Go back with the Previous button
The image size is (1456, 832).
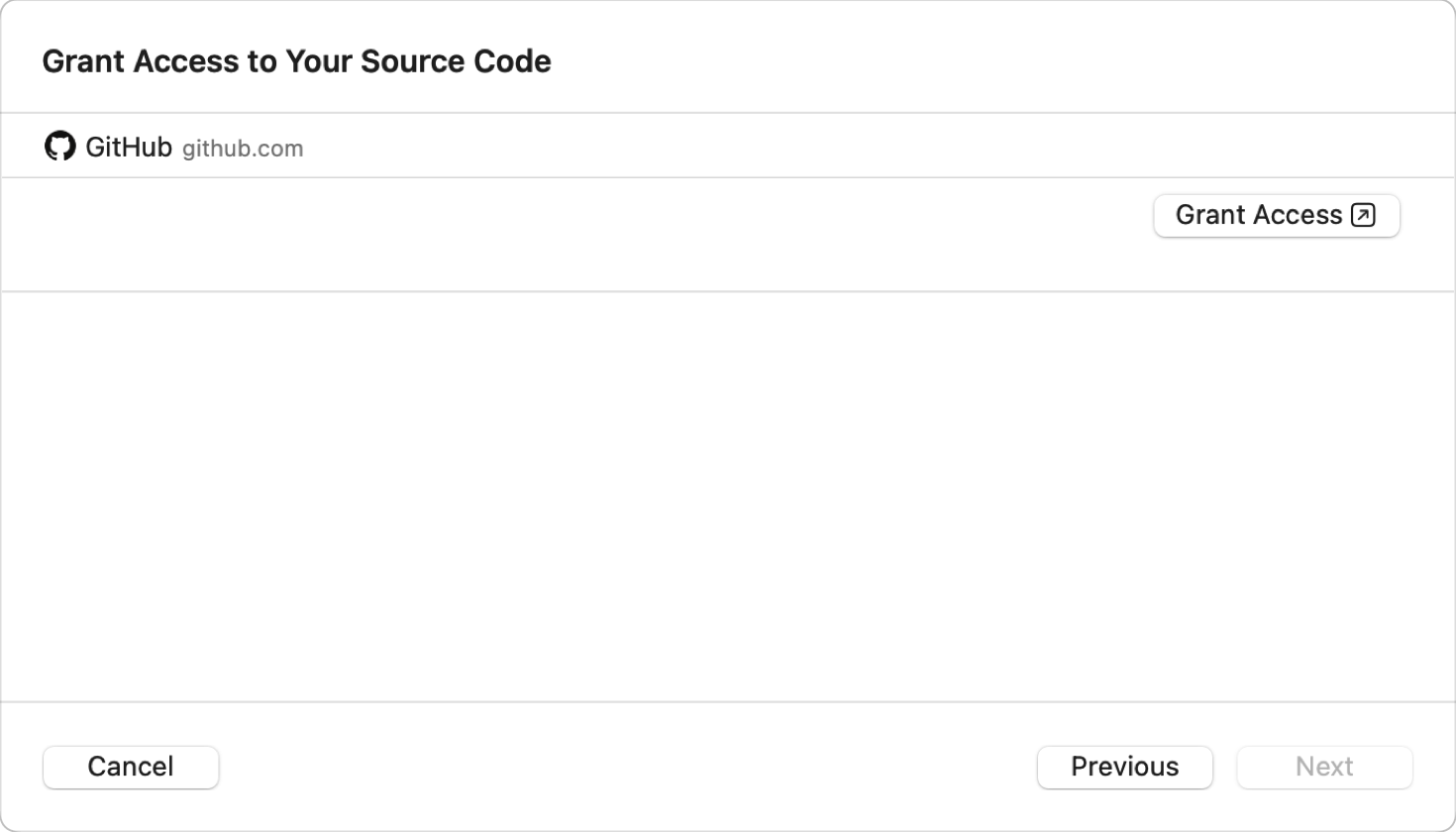point(1124,767)
